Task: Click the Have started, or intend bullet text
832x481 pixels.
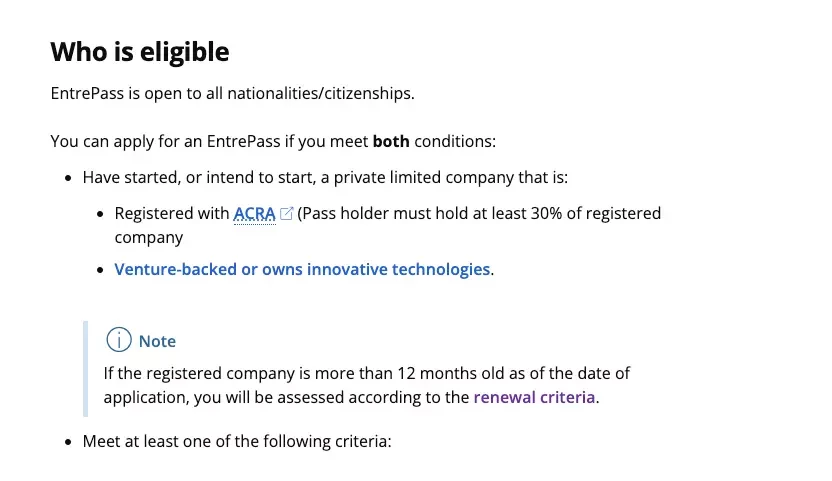Action: pos(325,177)
